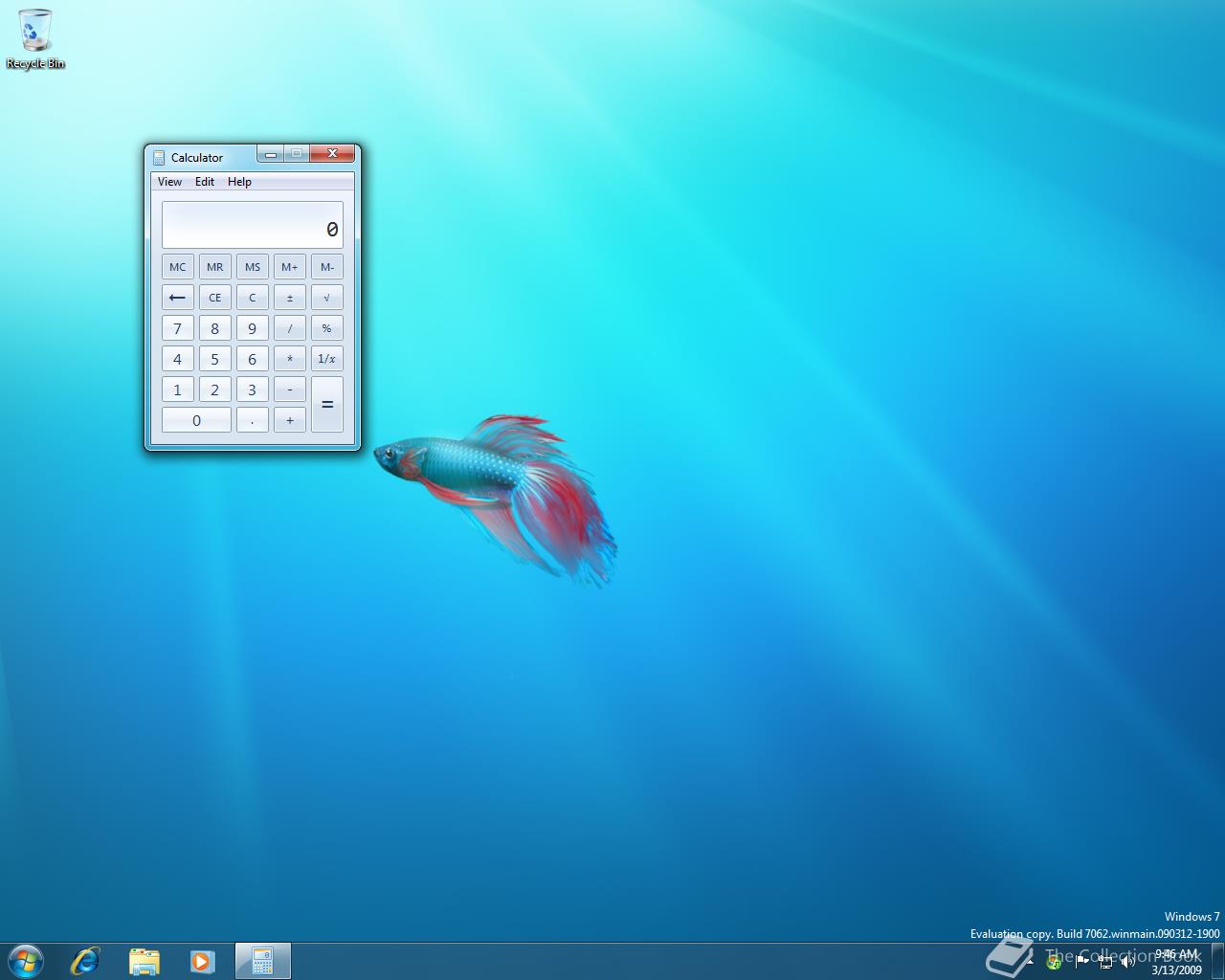This screenshot has height=980, width=1225.
Task: Click digit 8 on the calculator
Action: 215,328
